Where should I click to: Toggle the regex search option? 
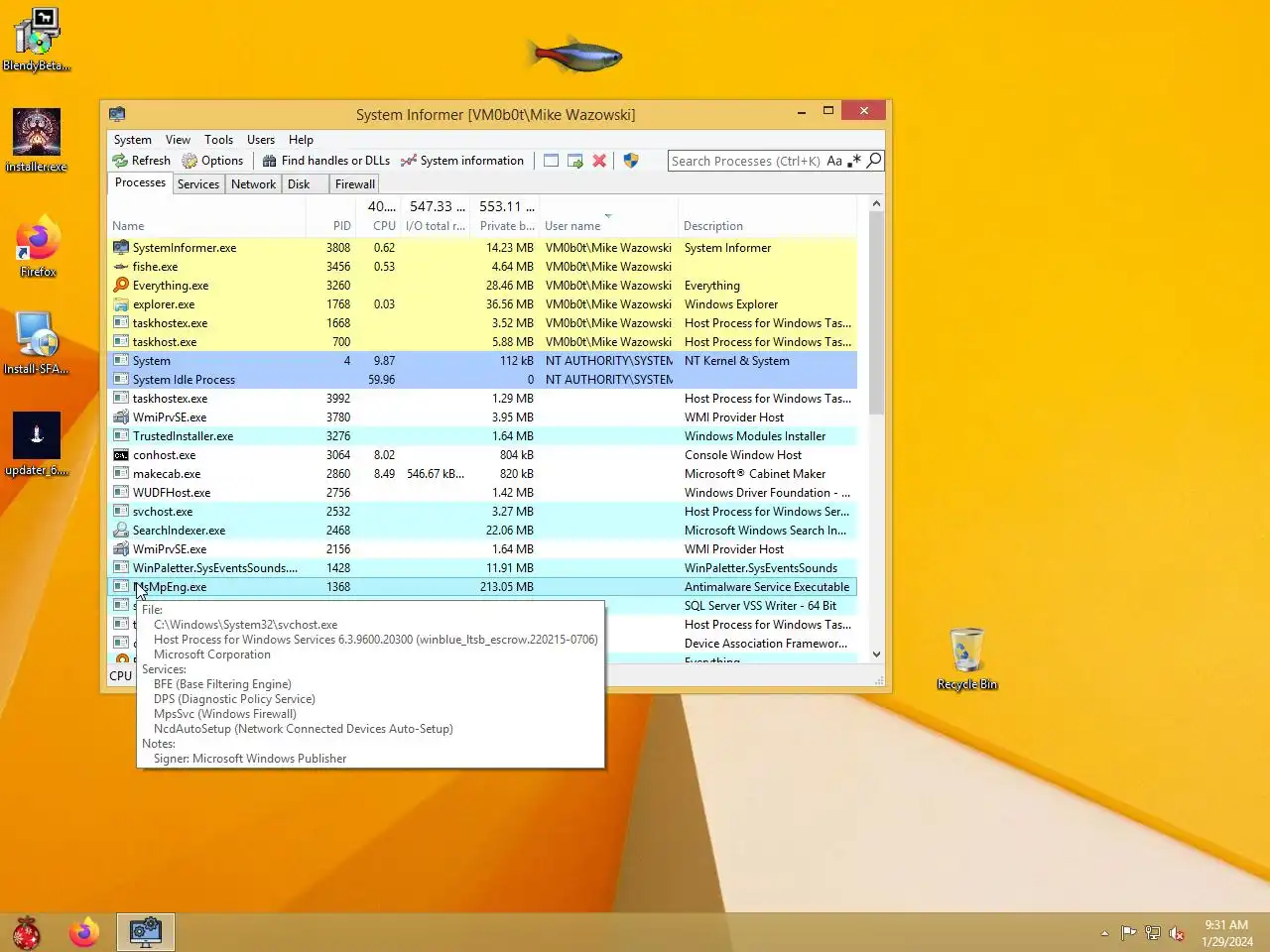point(854,161)
